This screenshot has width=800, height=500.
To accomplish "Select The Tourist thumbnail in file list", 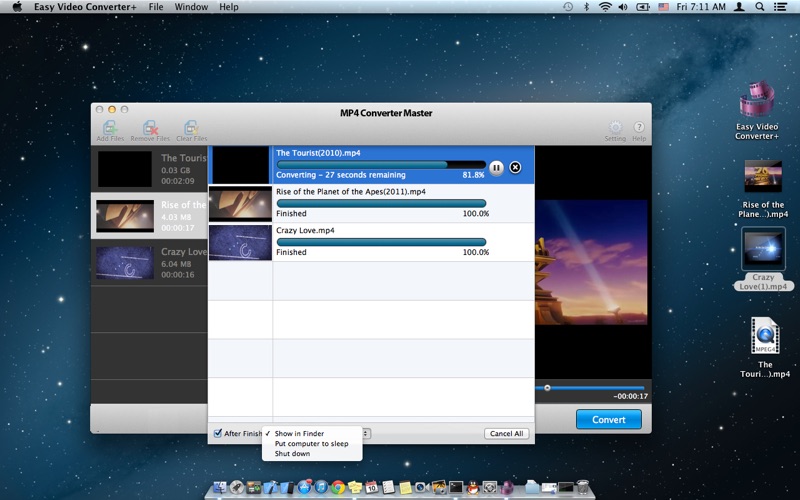I will (x=125, y=169).
